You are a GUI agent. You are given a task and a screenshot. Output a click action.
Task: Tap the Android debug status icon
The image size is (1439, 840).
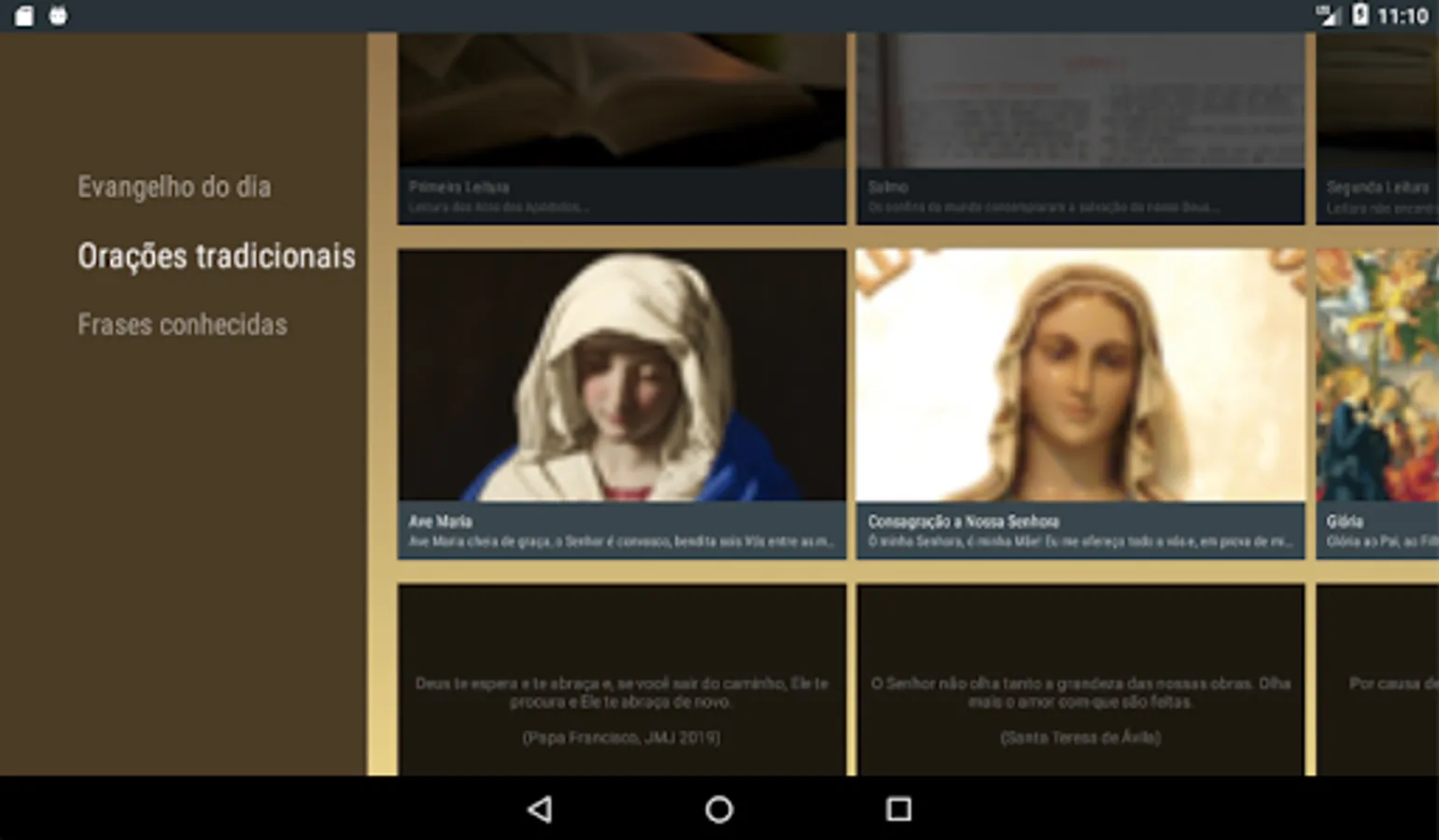coord(58,16)
